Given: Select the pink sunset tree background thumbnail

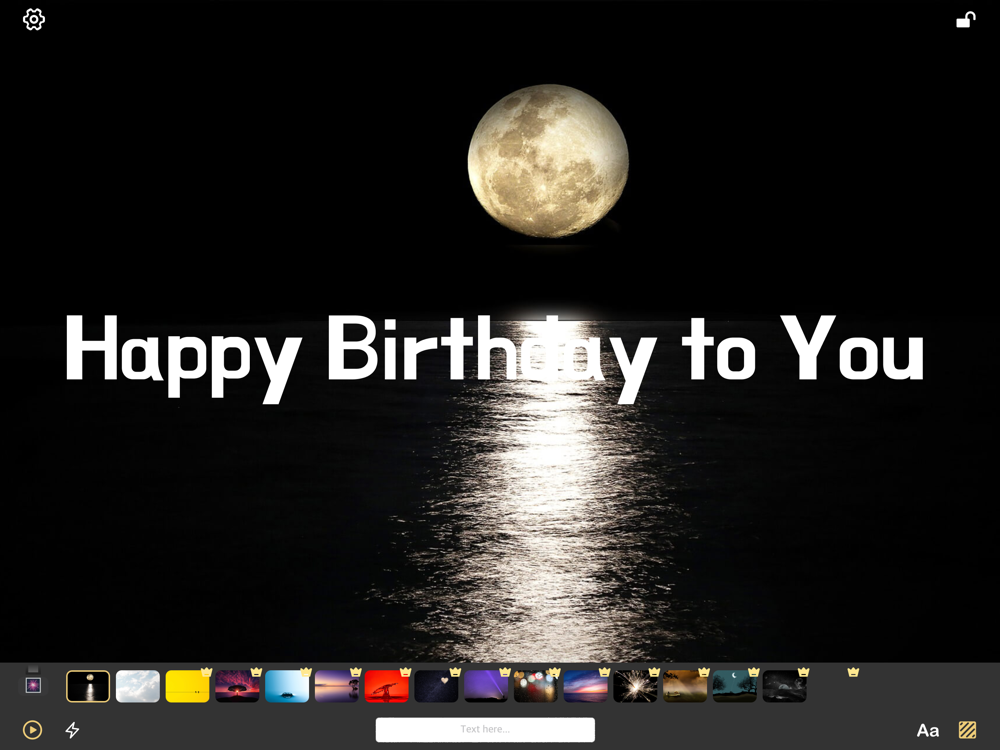Looking at the screenshot, I should click(237, 686).
